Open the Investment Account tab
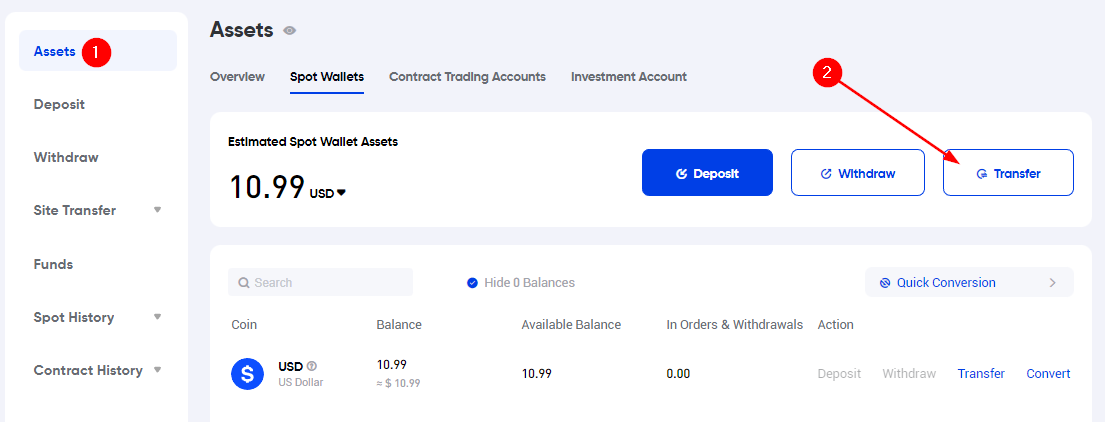This screenshot has height=422, width=1105. (629, 77)
